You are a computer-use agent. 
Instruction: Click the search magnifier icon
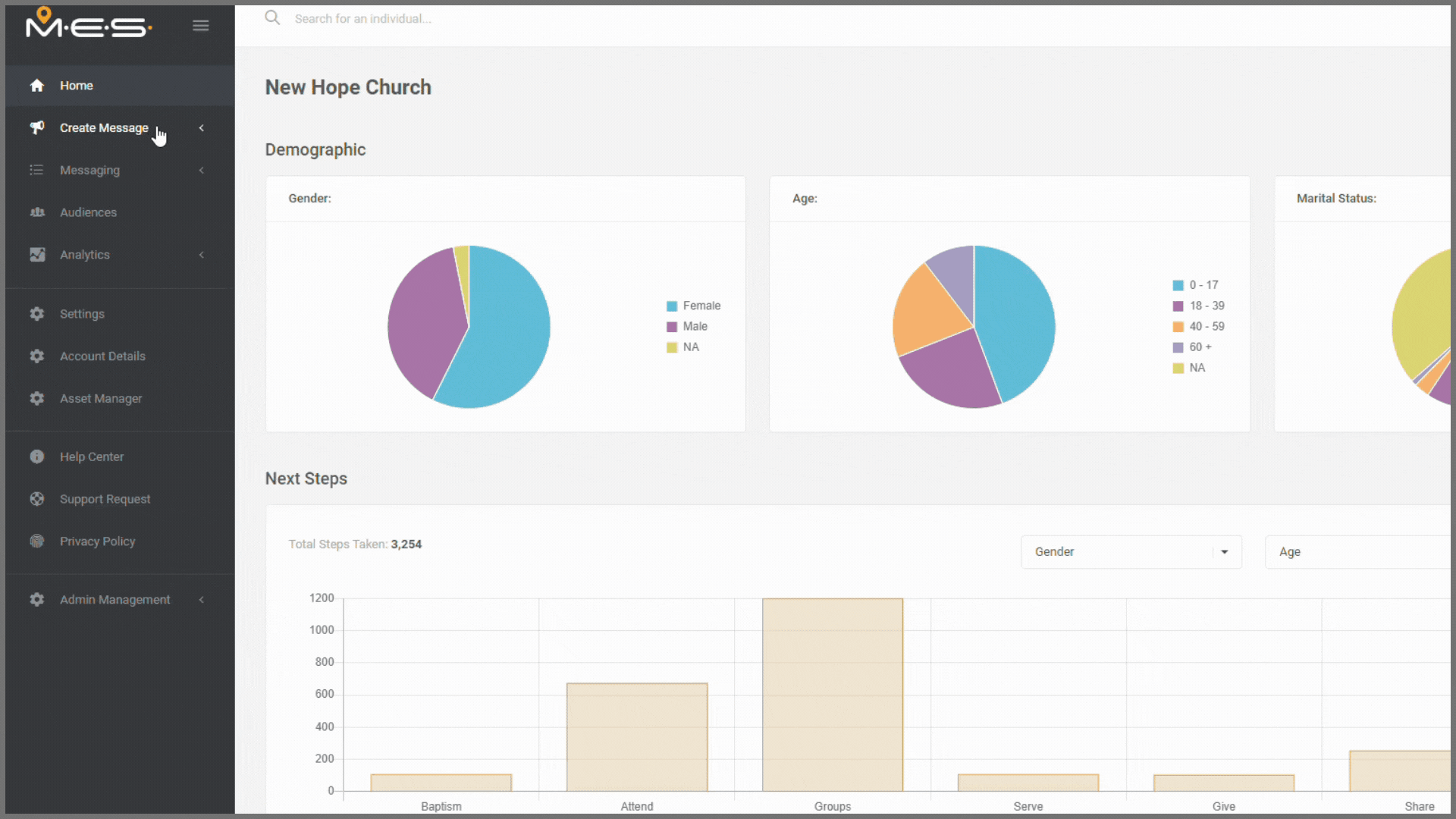(272, 18)
